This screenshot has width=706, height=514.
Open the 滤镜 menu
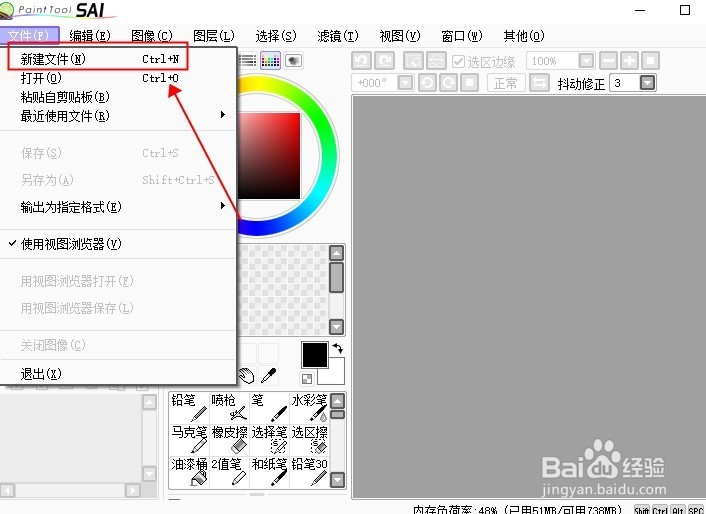point(338,36)
